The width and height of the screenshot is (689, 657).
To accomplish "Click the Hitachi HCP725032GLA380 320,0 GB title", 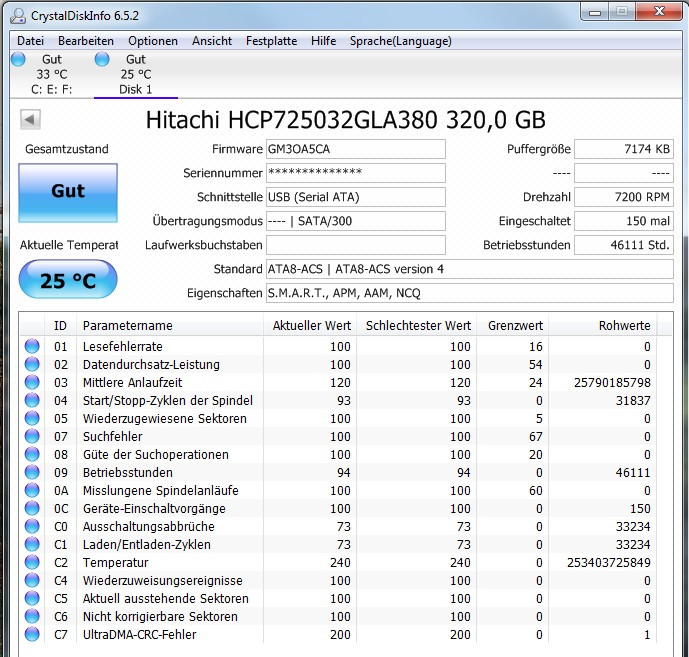I will pyautogui.click(x=345, y=120).
